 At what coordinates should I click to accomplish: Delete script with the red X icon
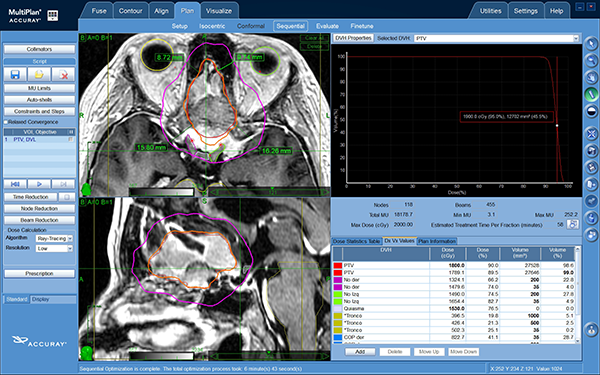coord(64,74)
